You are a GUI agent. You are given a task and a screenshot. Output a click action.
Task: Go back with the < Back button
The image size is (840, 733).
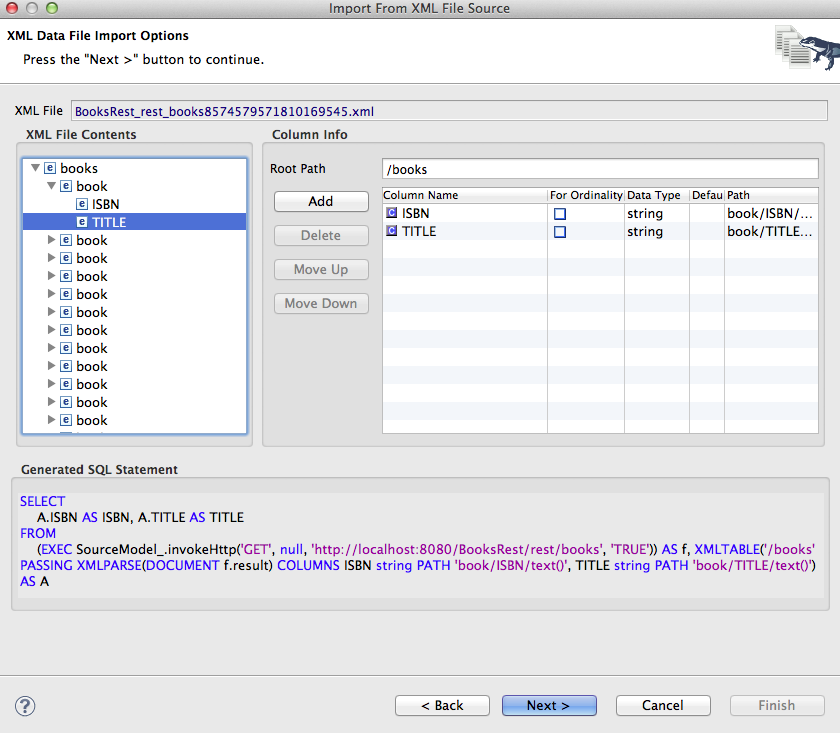[x=442, y=705]
